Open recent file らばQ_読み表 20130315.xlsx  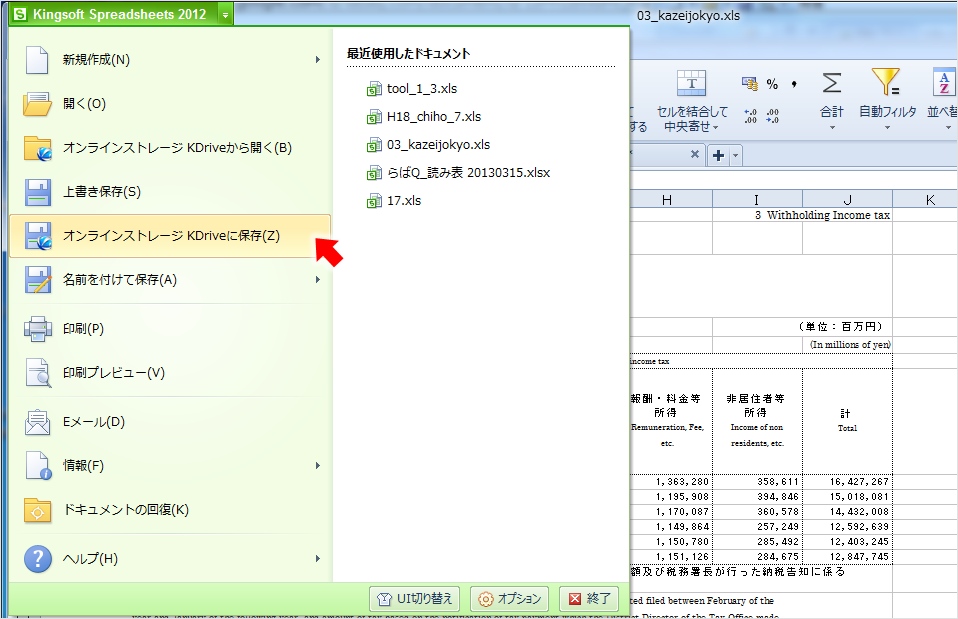pos(458,173)
